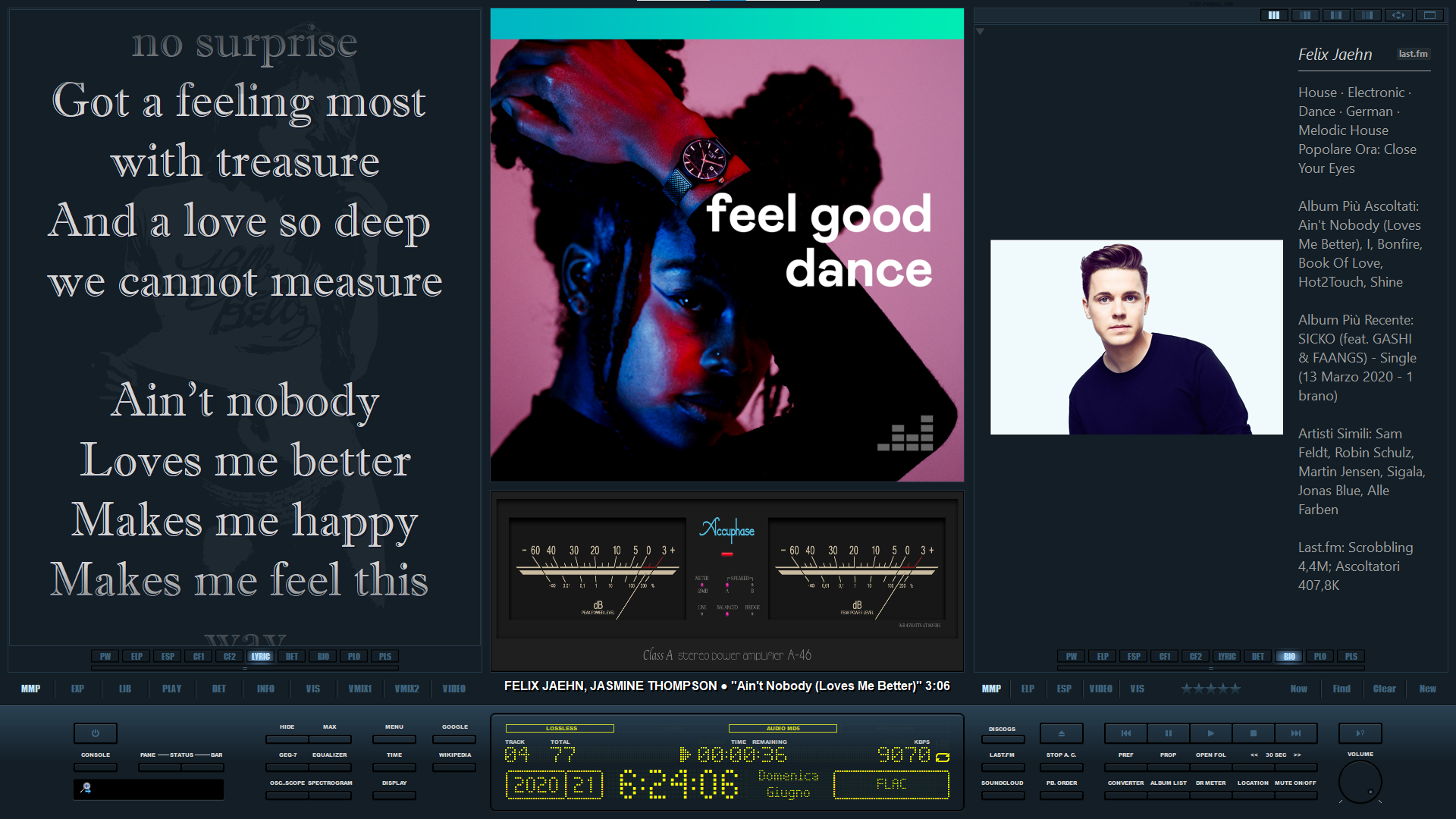
Task: Click the four-arrow move icon at top right
Action: coord(1398,15)
